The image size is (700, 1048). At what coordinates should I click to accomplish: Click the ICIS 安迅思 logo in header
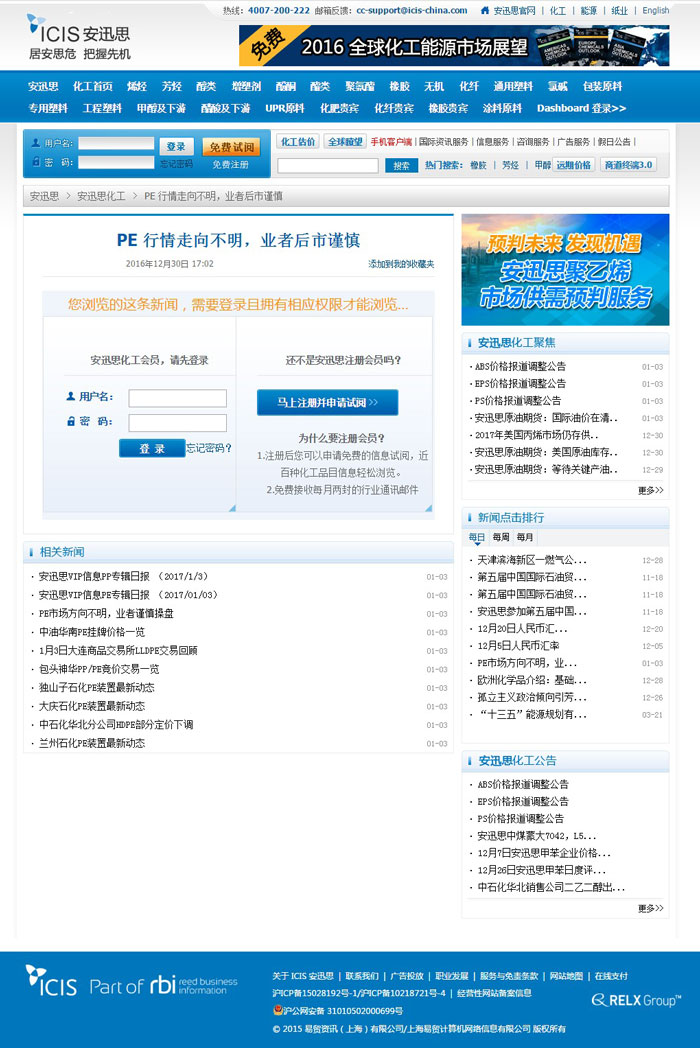(x=79, y=37)
